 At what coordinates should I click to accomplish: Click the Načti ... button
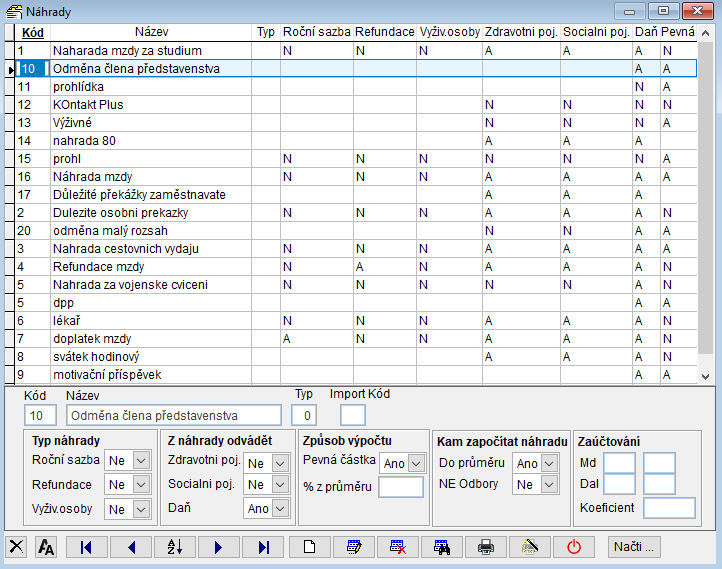[x=634, y=547]
